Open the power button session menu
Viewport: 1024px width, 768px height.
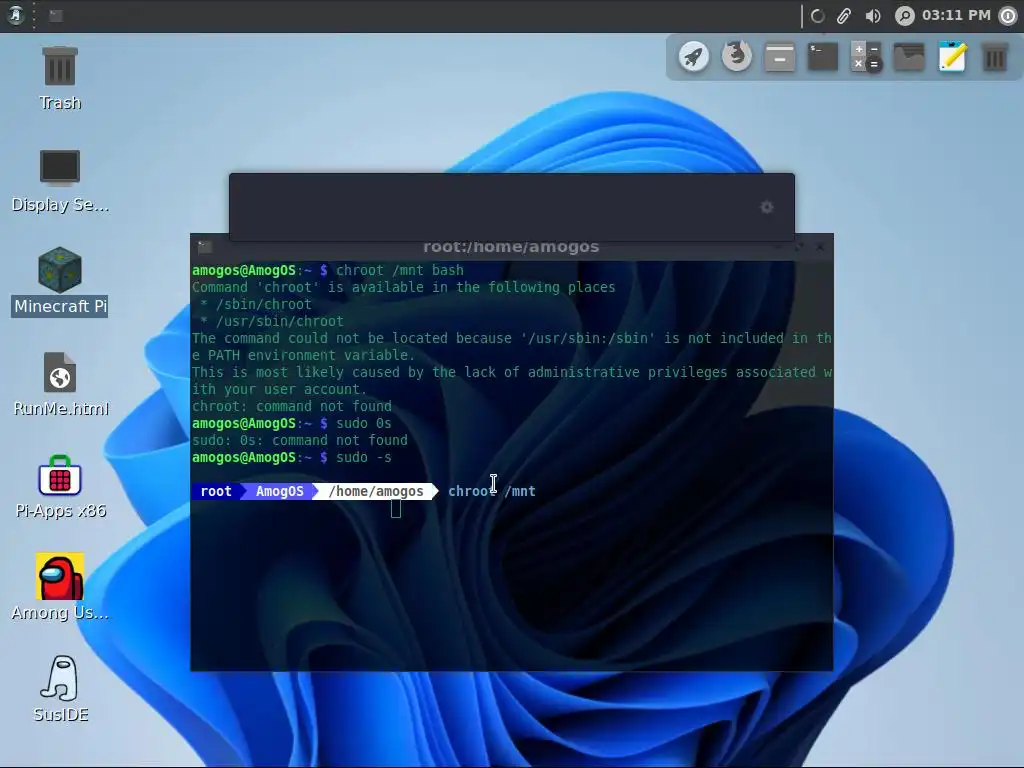(1008, 16)
